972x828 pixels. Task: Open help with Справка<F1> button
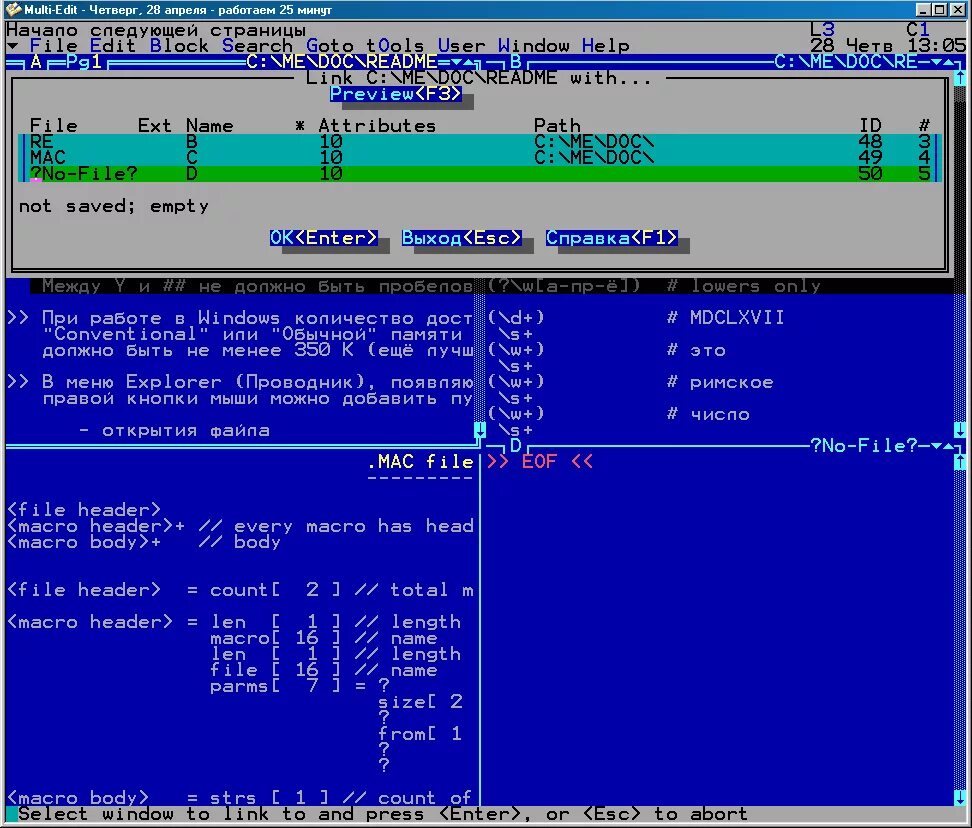pyautogui.click(x=612, y=238)
